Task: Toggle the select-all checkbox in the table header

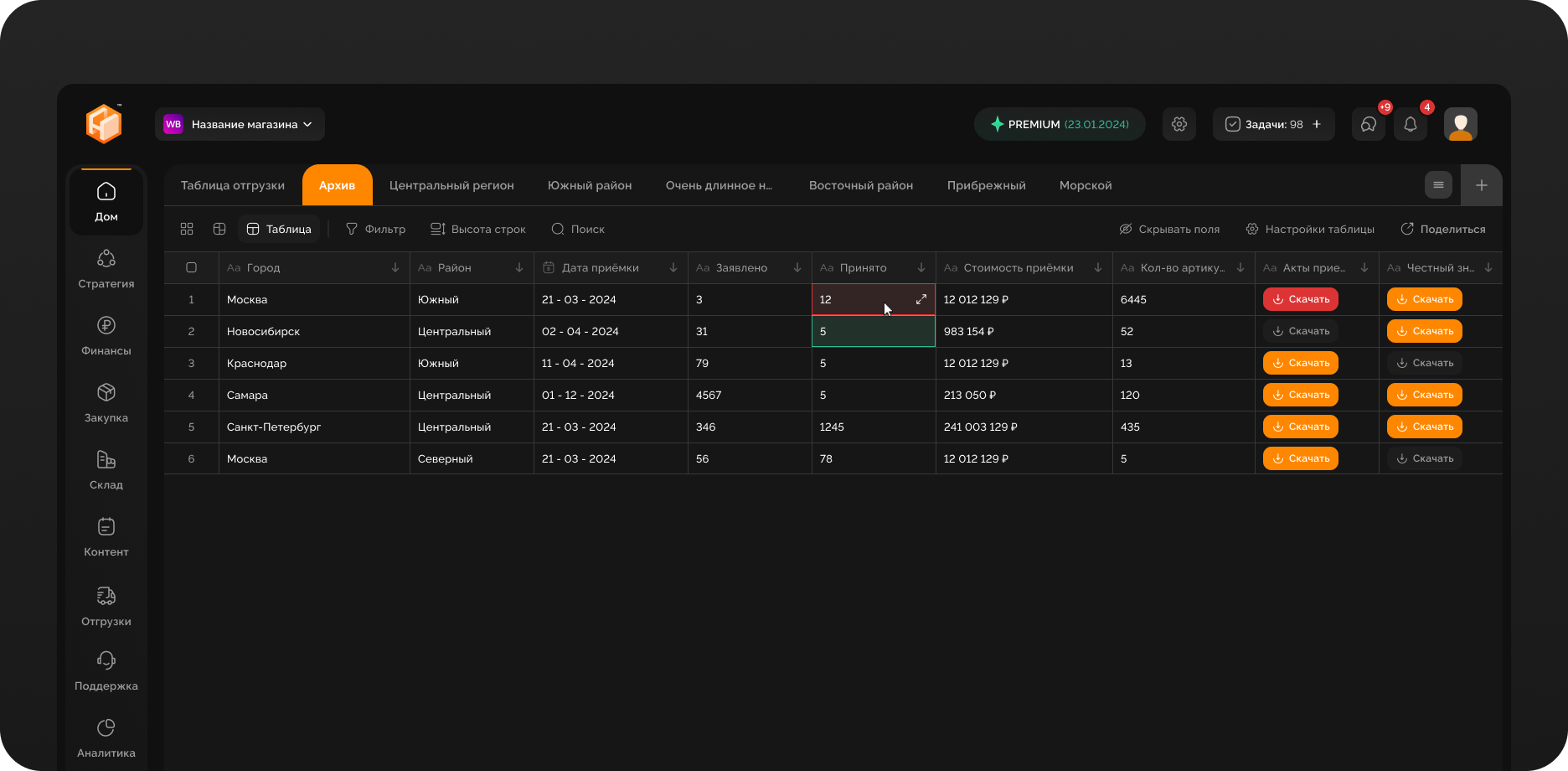Action: pos(191,267)
